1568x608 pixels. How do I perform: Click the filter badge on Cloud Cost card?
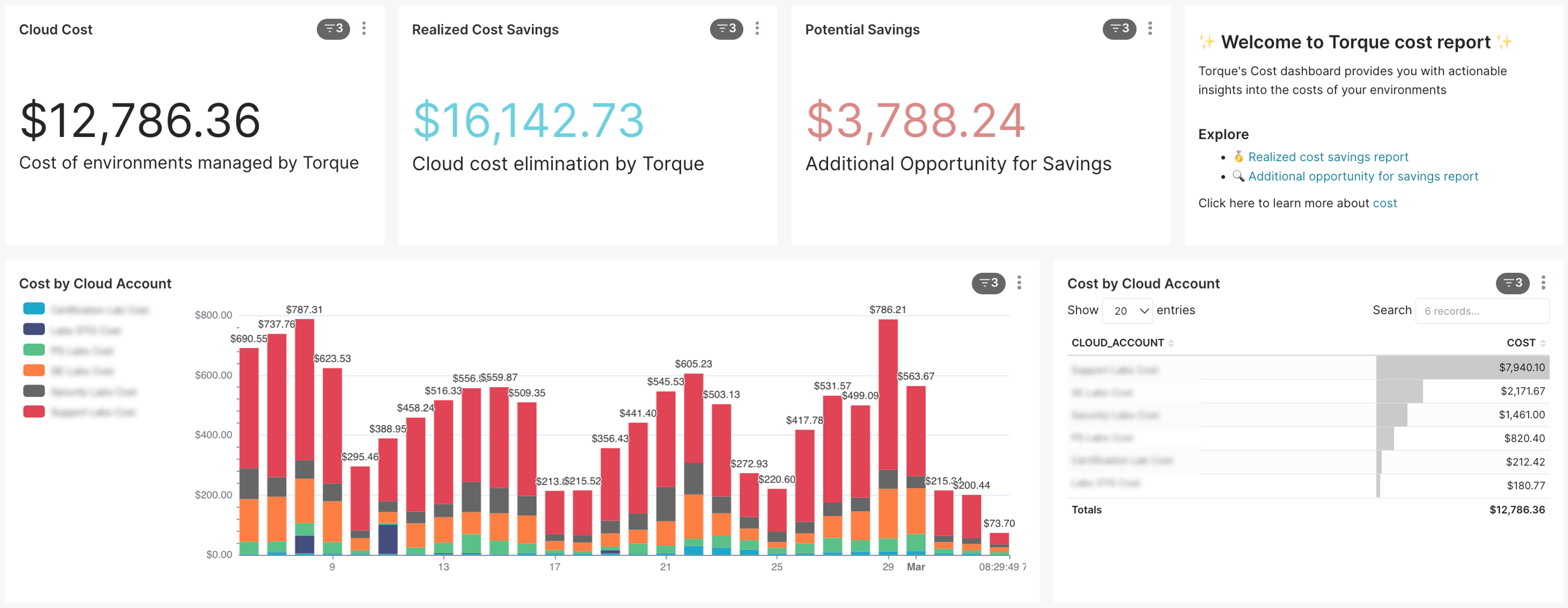coord(333,28)
